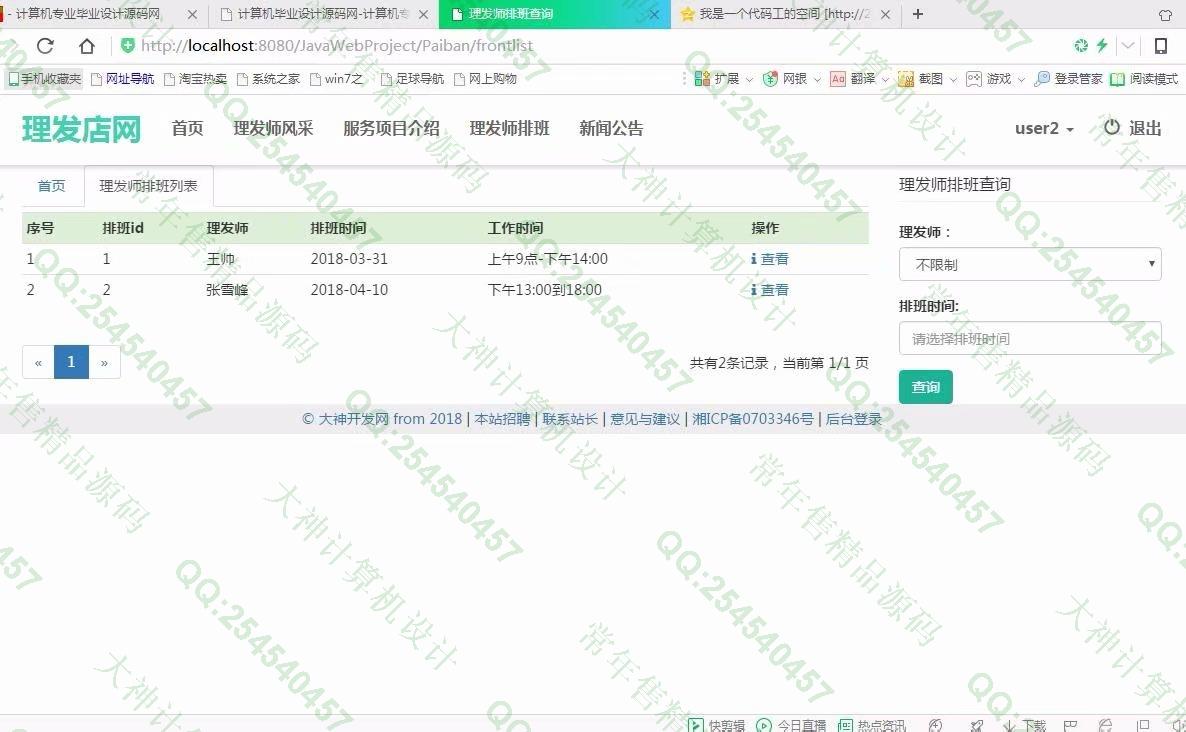Click 退出 power icon to log out

tap(1111, 127)
